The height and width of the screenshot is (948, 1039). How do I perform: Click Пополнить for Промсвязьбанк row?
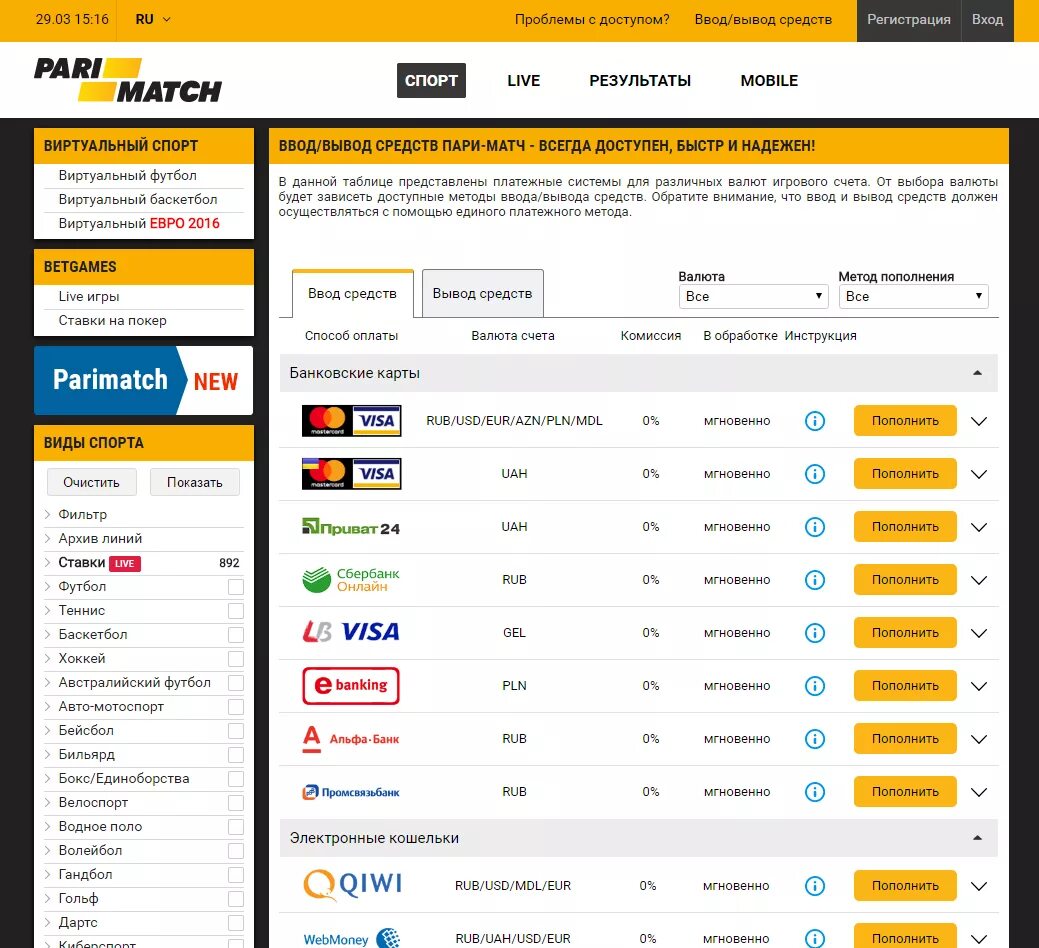tap(905, 792)
